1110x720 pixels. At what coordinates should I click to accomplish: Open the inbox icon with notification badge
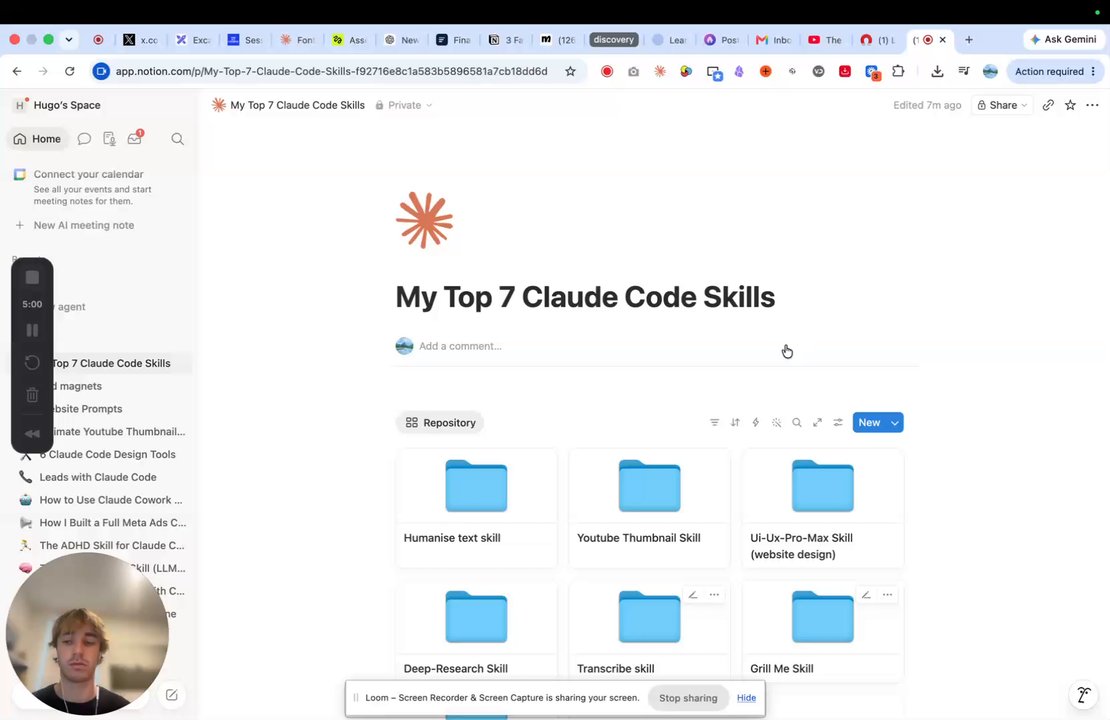coord(135,138)
